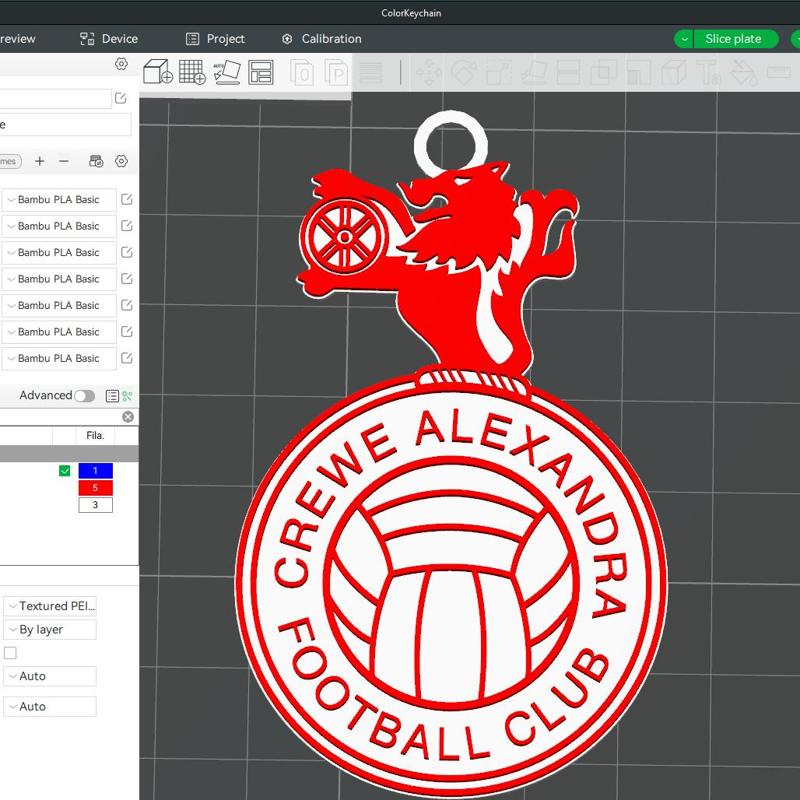
Task: Edit preset of fourth Bambu PLA Basic
Action: (127, 279)
